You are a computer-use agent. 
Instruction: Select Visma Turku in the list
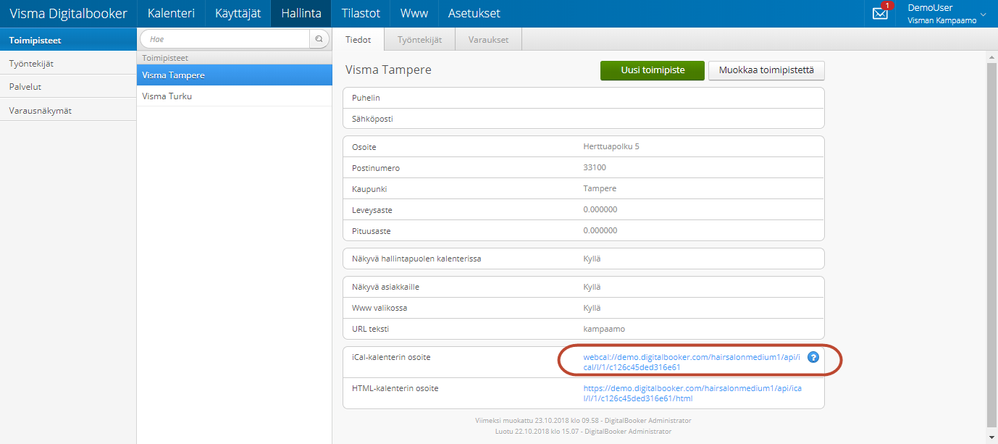(234, 97)
